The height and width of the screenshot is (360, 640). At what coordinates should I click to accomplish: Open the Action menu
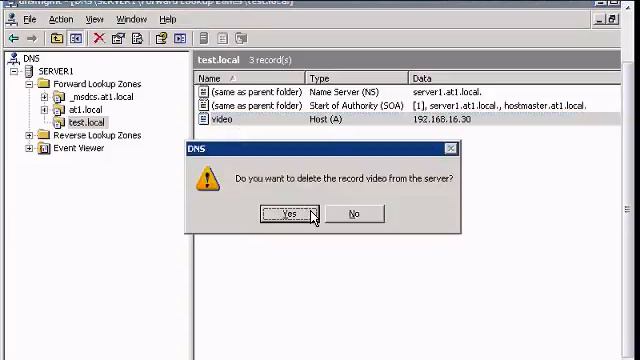point(61,19)
